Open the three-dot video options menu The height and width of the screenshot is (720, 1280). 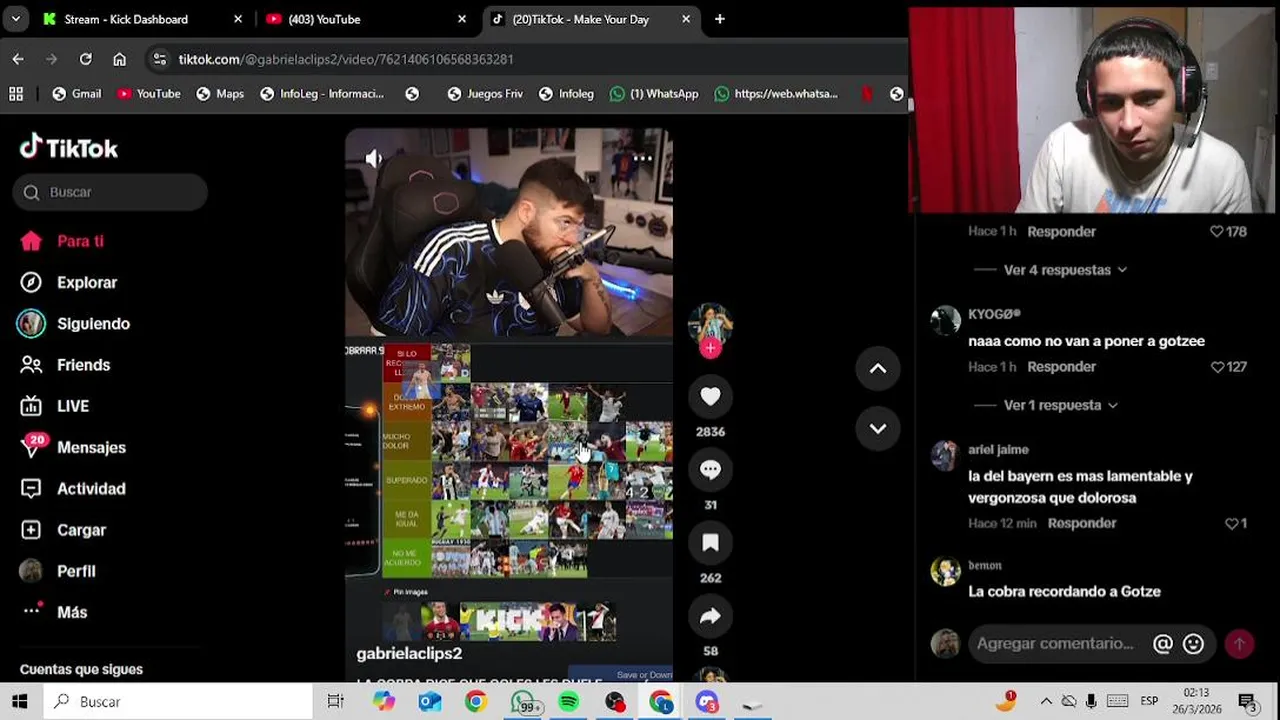[642, 158]
